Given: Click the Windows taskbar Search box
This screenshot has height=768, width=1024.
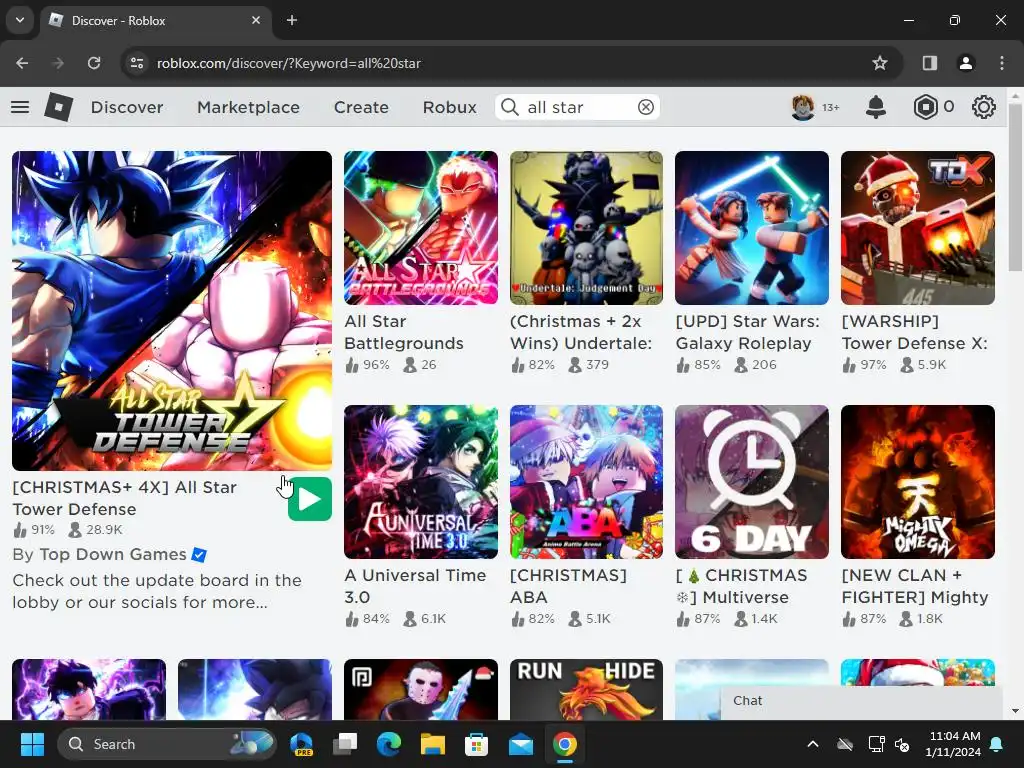Looking at the screenshot, I should click(x=167, y=744).
